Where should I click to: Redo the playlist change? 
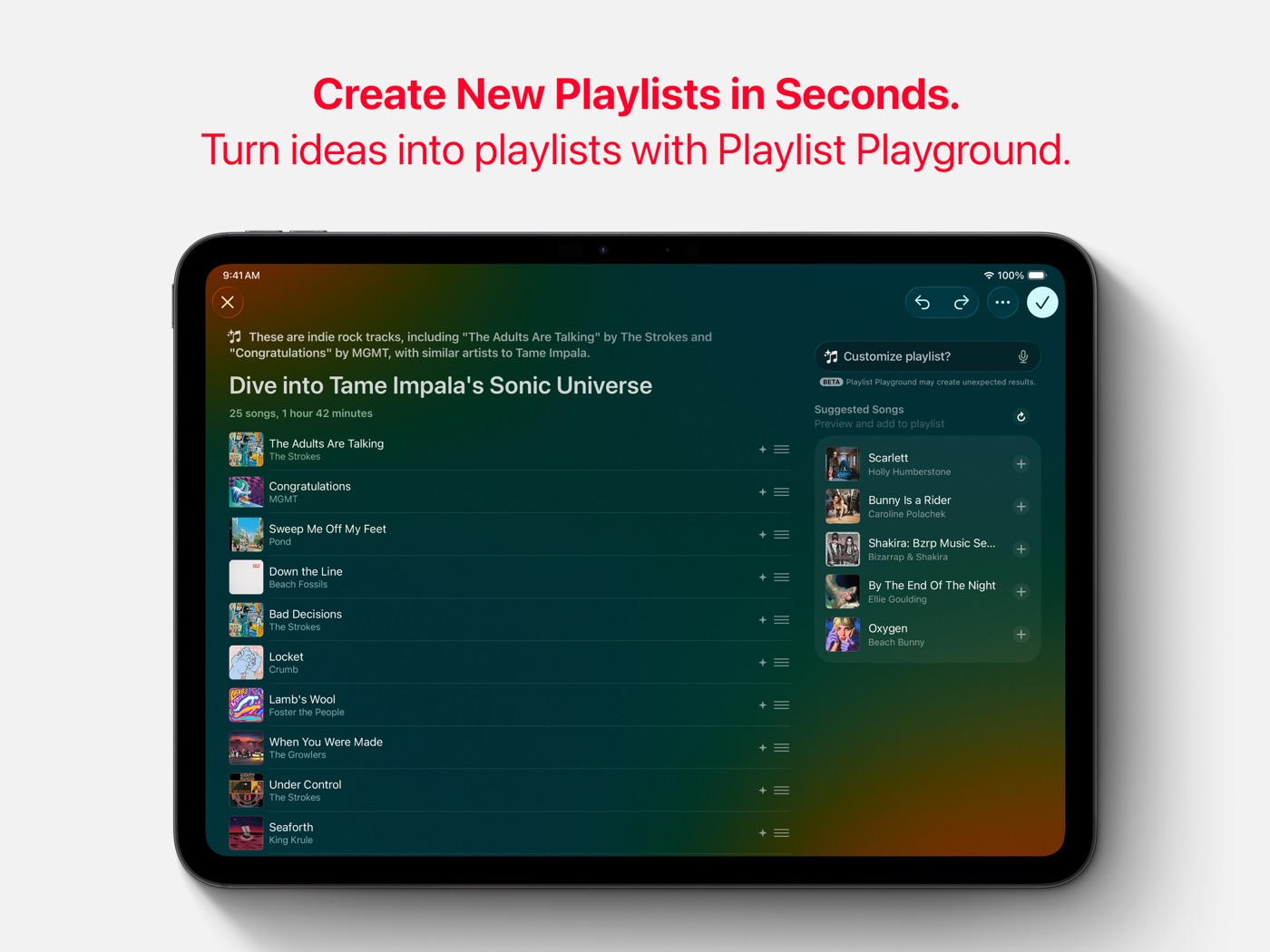[x=962, y=303]
